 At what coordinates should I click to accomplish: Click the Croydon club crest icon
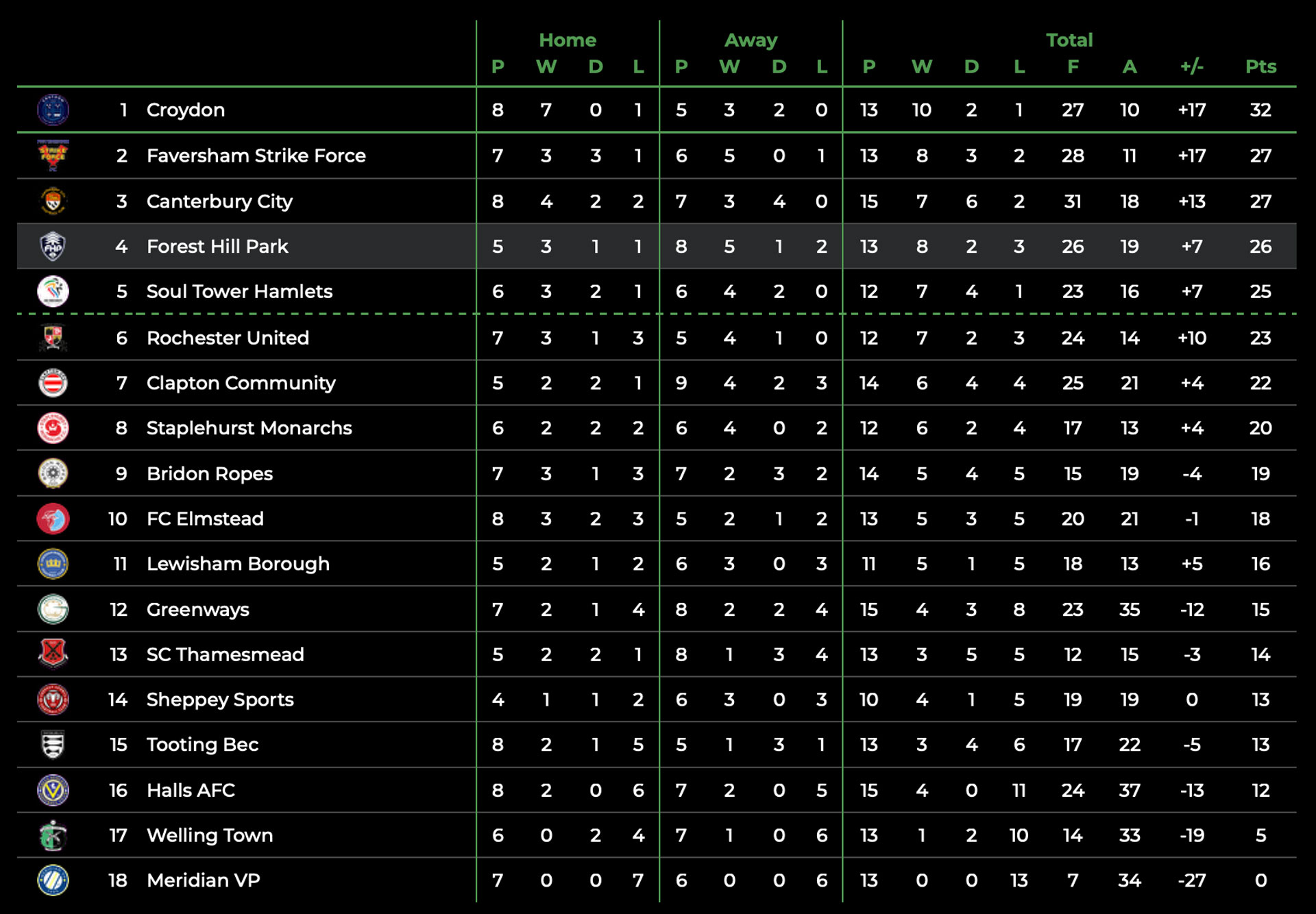(53, 110)
